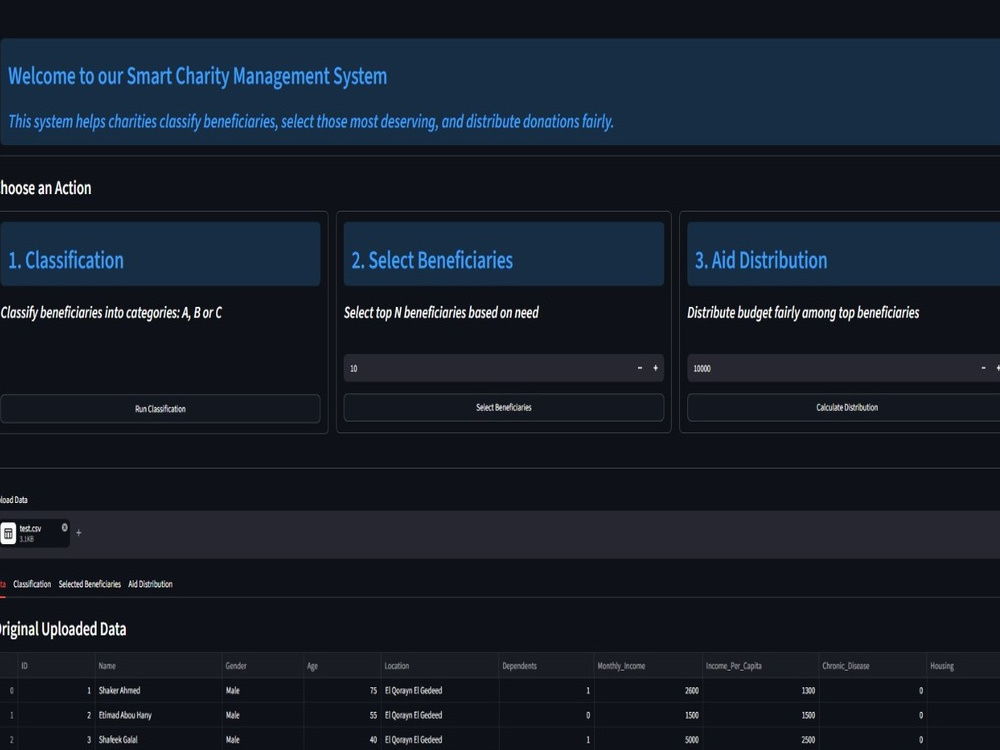Click the Welcome to Smart Charity heading
Image resolution: width=1000 pixels, height=750 pixels.
click(197, 77)
